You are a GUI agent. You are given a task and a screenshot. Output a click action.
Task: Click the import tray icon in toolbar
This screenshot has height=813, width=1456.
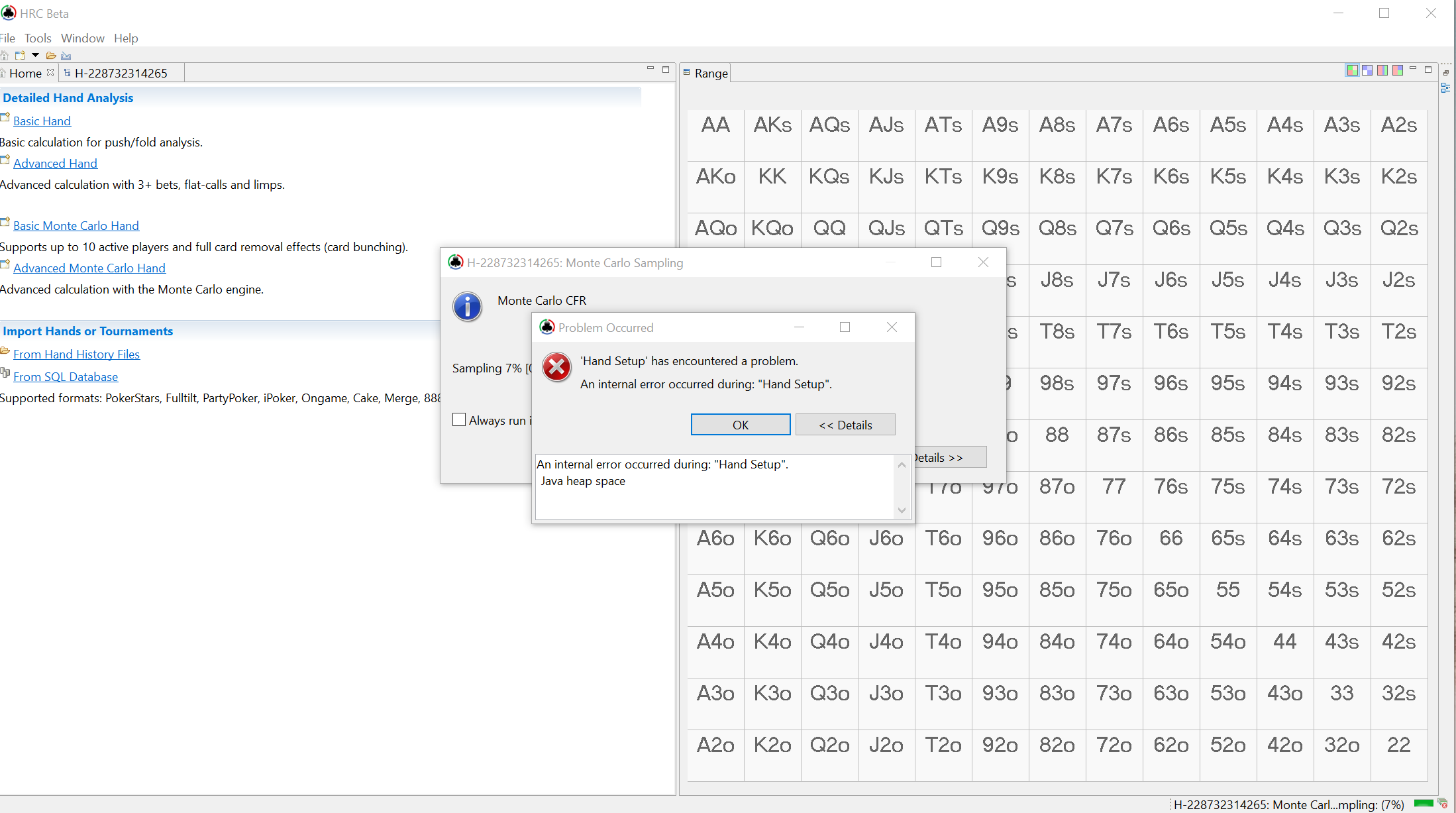tap(66, 56)
